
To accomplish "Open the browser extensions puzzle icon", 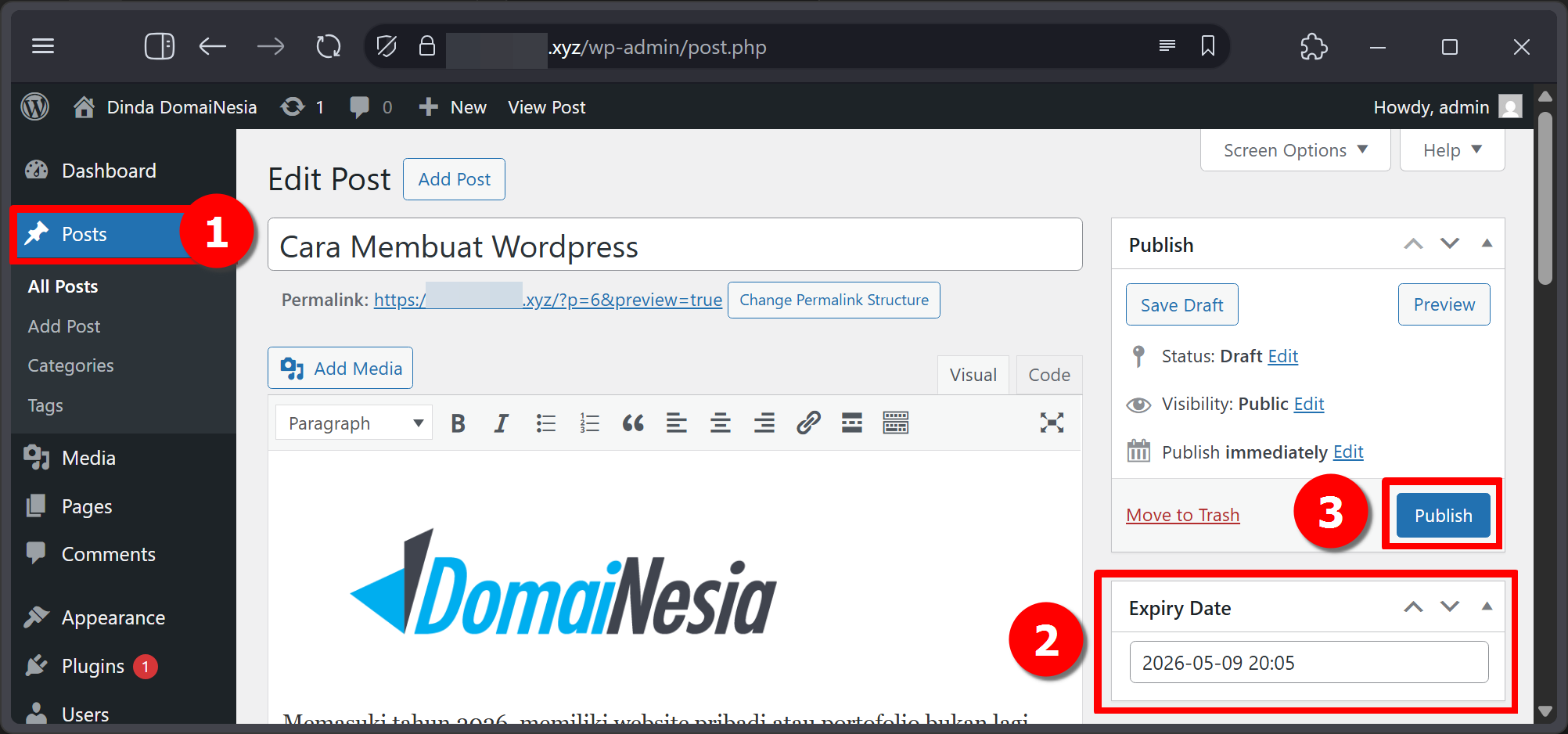I will click(x=1314, y=46).
